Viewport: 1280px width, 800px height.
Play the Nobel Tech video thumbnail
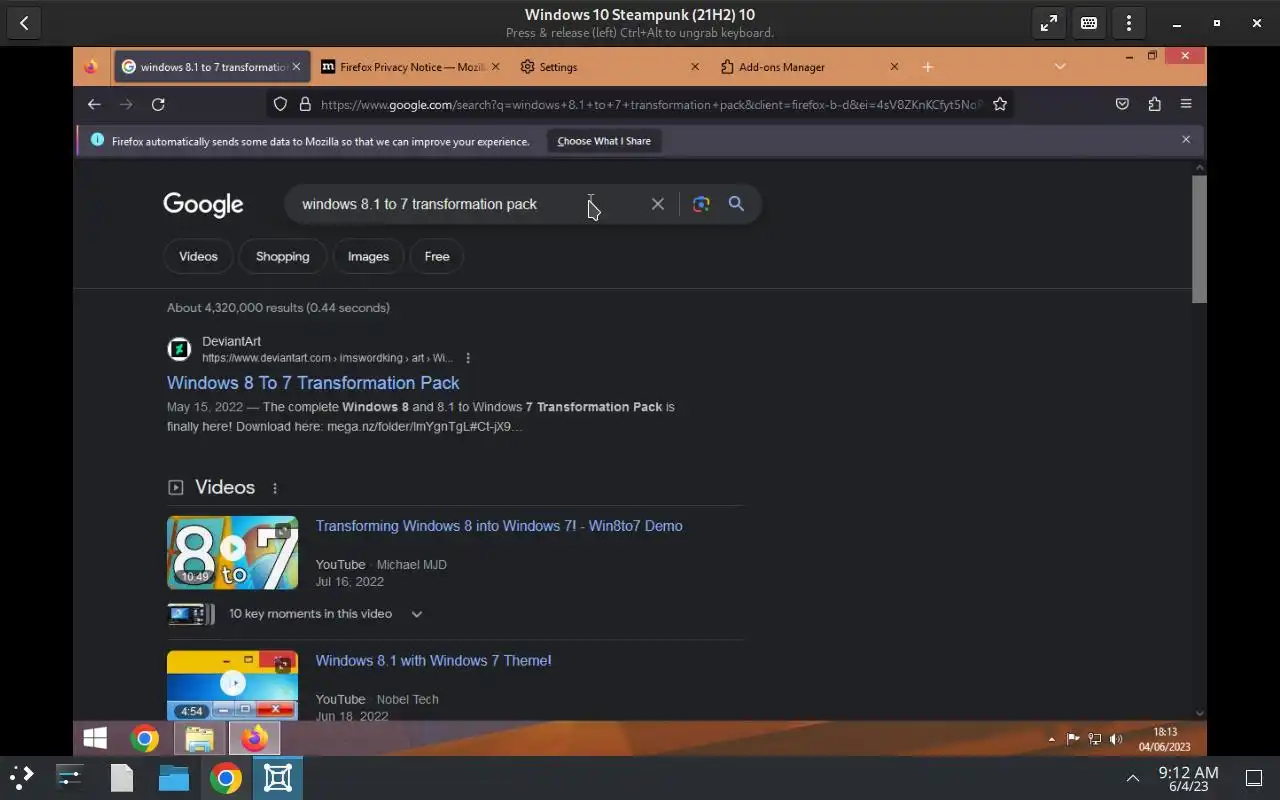click(232, 686)
